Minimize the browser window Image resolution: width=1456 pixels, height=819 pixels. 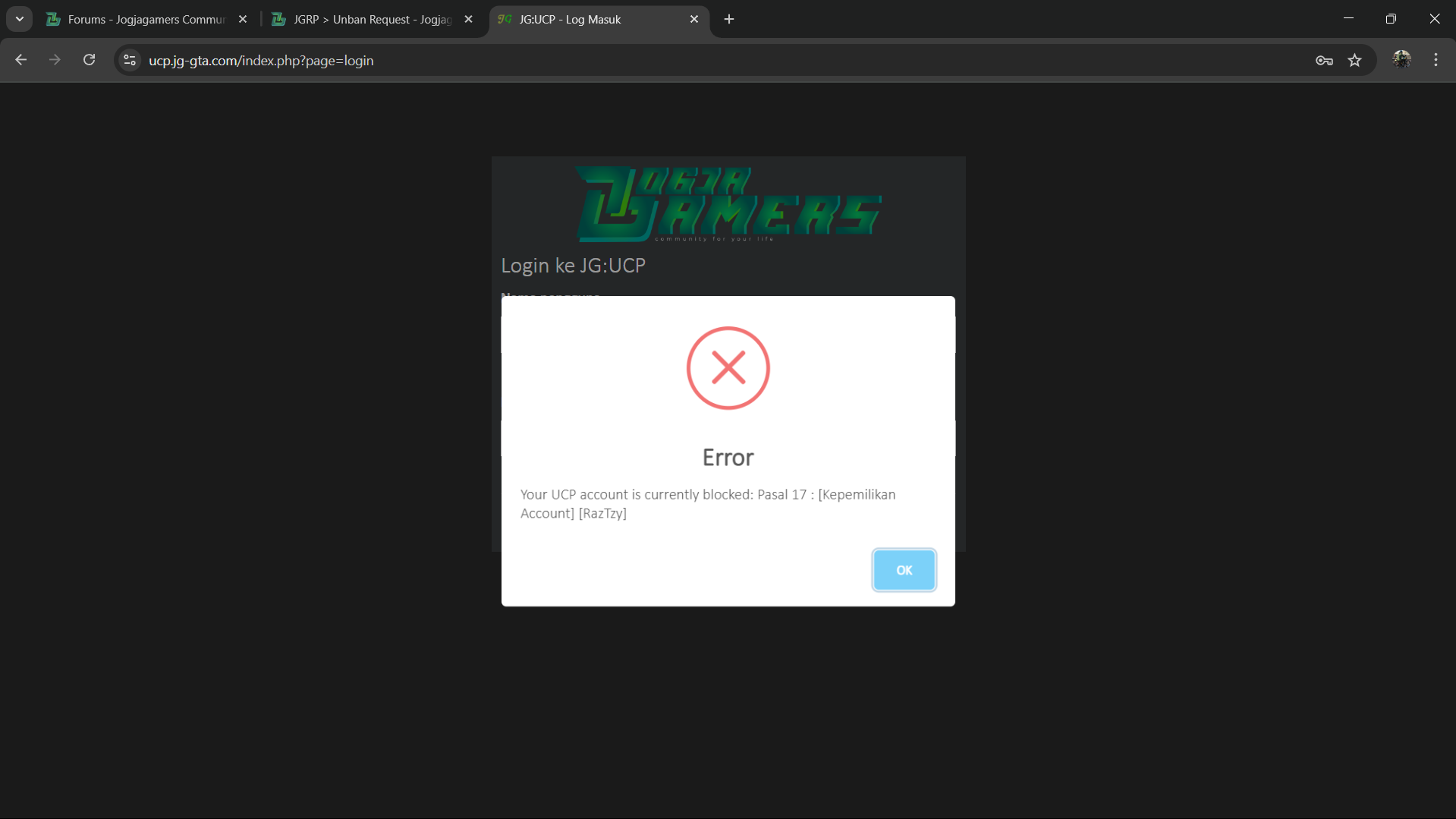point(1348,19)
